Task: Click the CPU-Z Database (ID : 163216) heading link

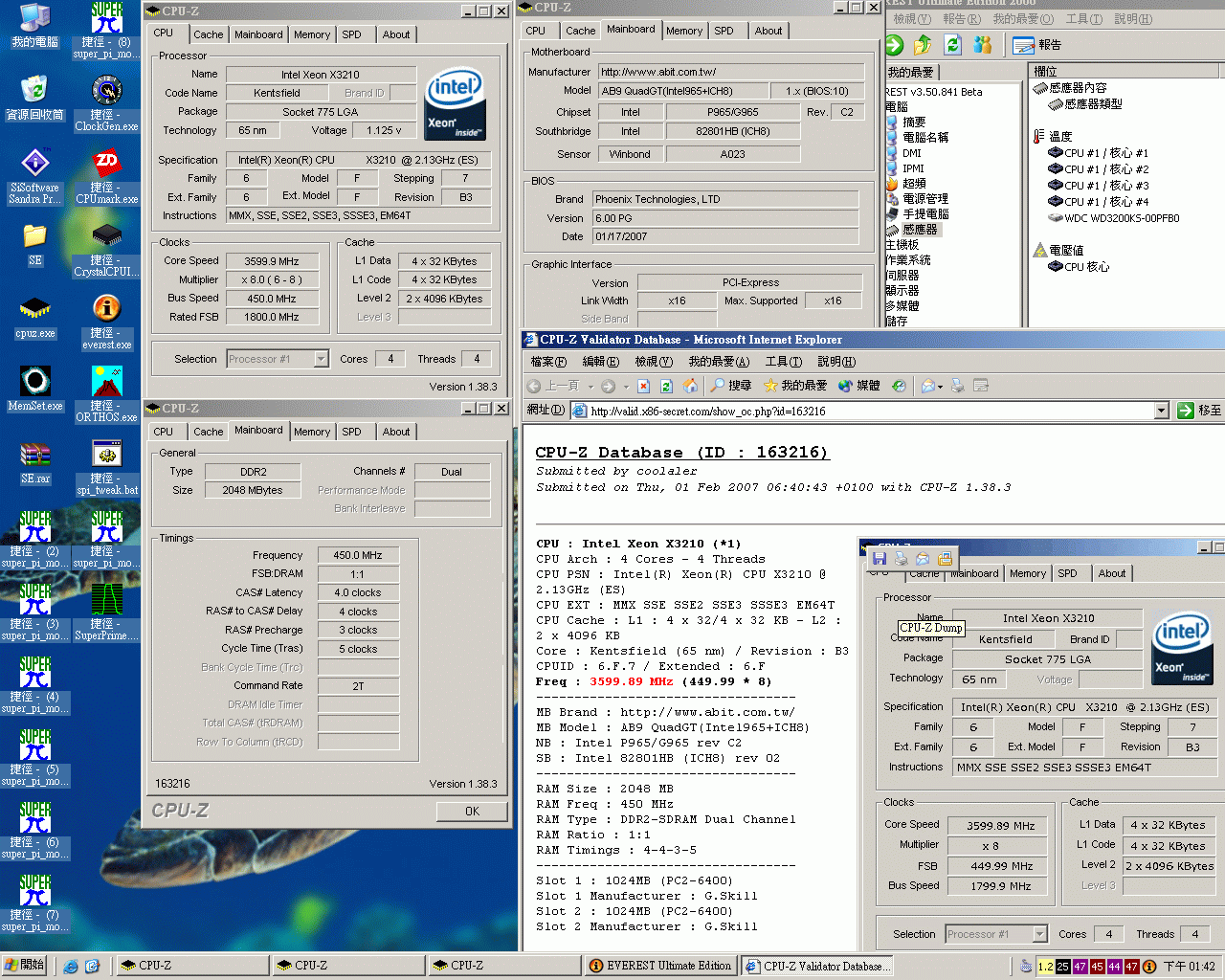Action: (x=681, y=452)
